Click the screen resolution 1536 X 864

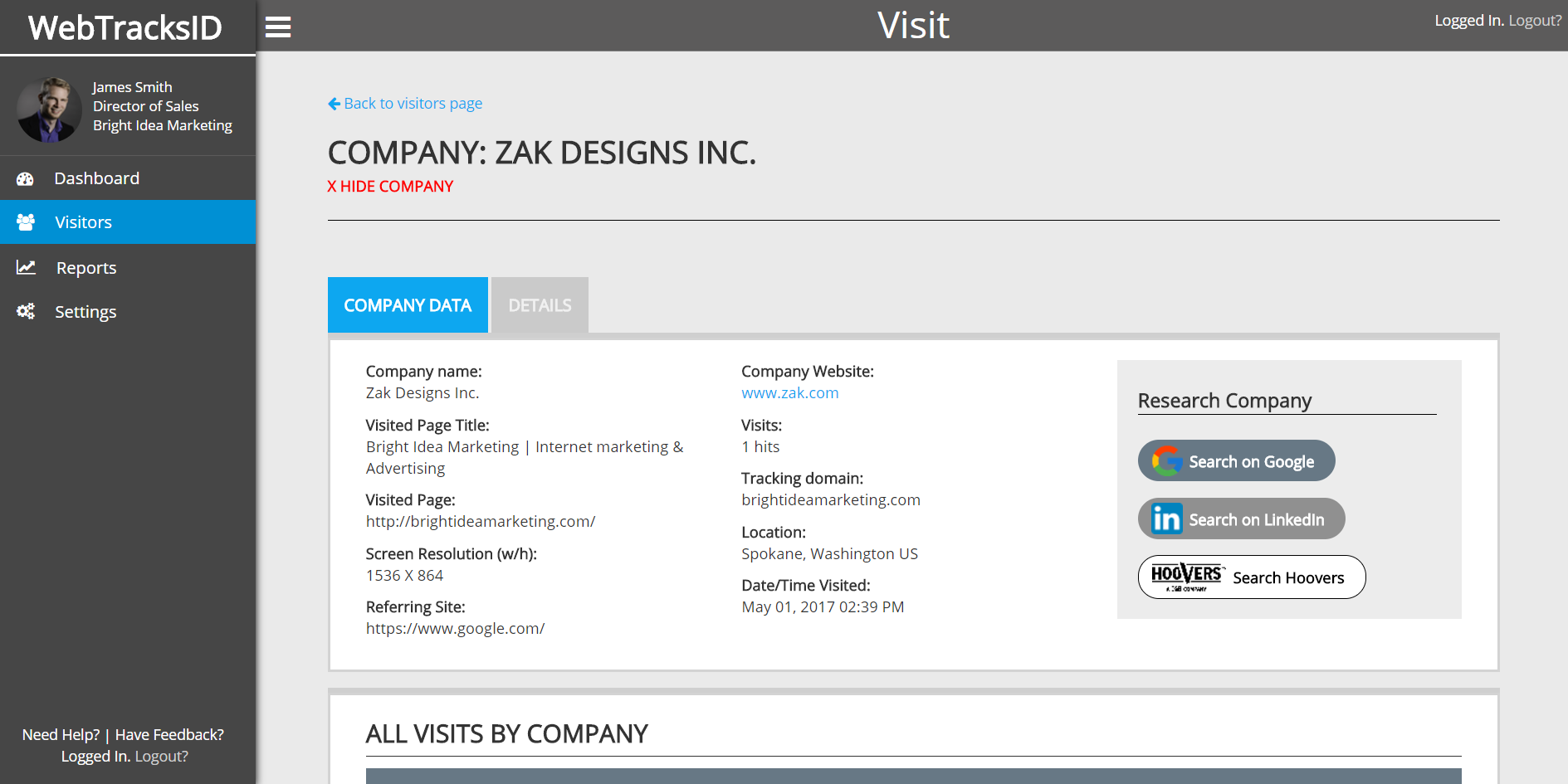point(404,576)
